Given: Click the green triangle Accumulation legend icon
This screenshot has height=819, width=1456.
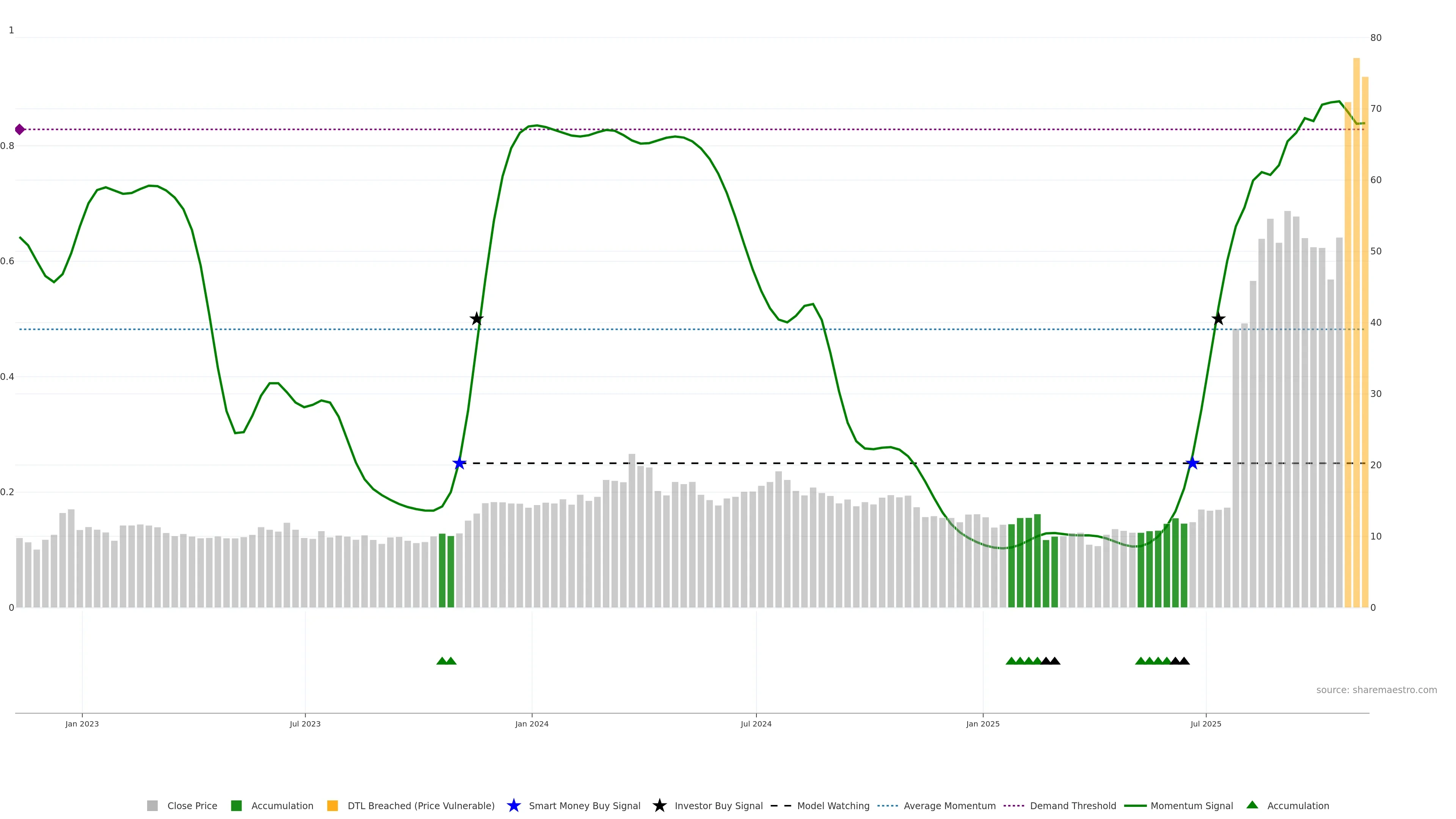Looking at the screenshot, I should click(1252, 805).
